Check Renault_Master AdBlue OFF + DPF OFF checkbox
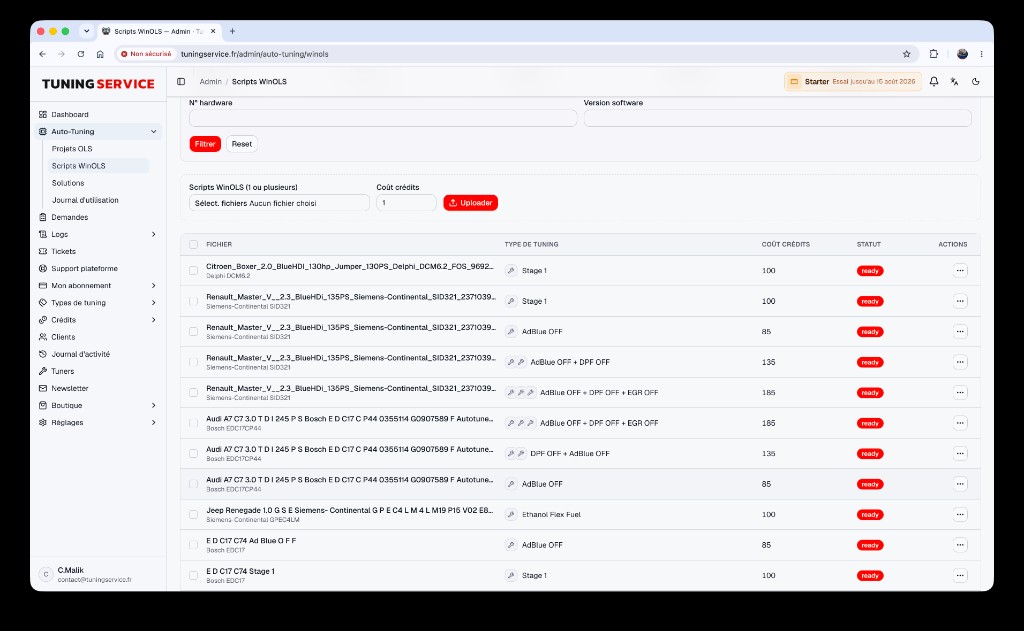The image size is (1024, 631). coord(193,362)
